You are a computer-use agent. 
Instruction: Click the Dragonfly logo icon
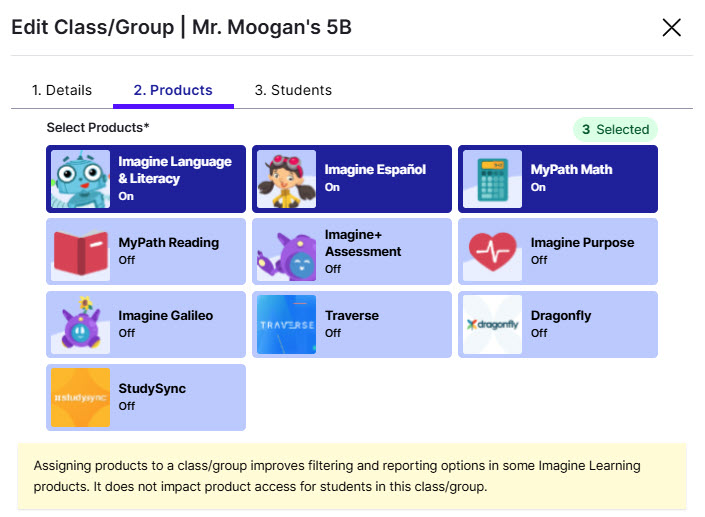click(x=492, y=325)
